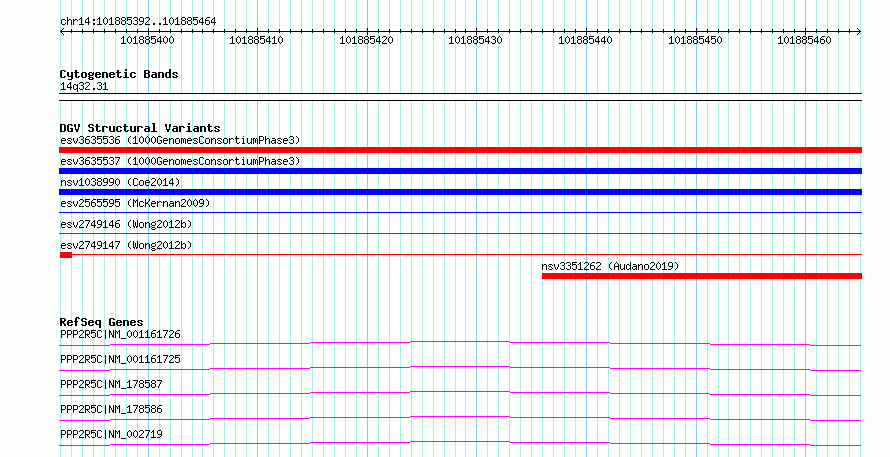Viewport: 890px width, 457px height.
Task: Open variant esv2749146 (Wong2012b) label
Action: pyautogui.click(x=126, y=224)
